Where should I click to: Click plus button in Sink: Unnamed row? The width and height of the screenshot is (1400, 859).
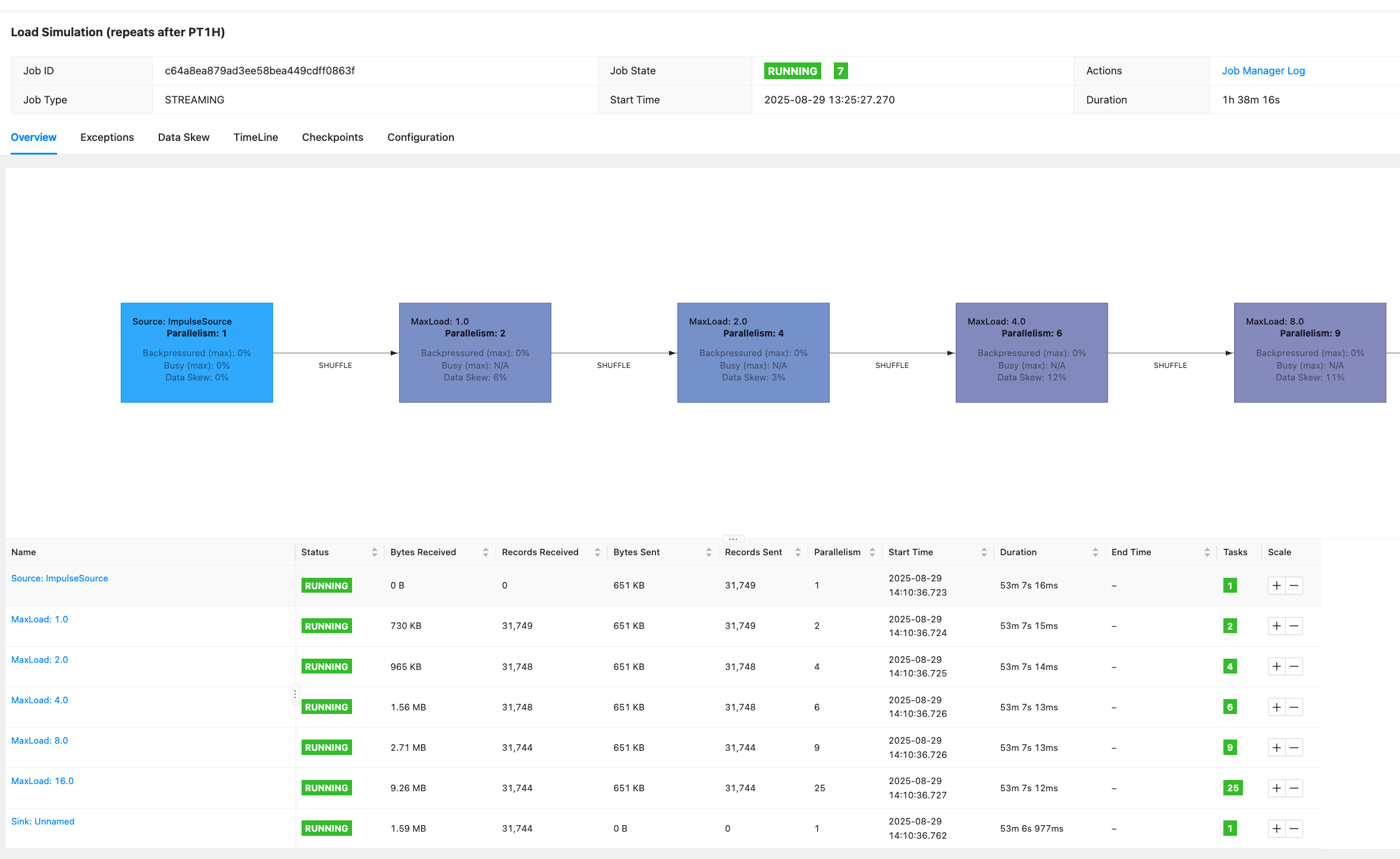(1276, 829)
